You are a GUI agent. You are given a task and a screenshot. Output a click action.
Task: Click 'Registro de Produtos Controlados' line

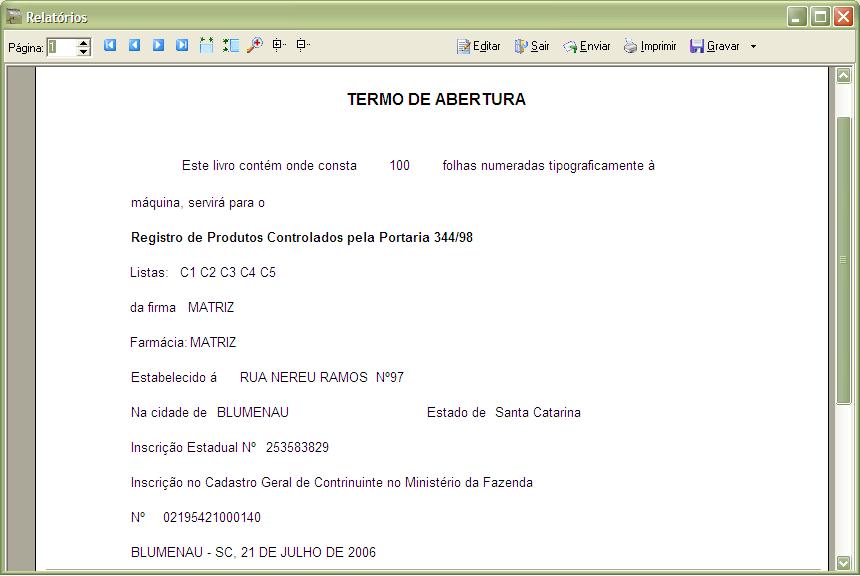302,238
